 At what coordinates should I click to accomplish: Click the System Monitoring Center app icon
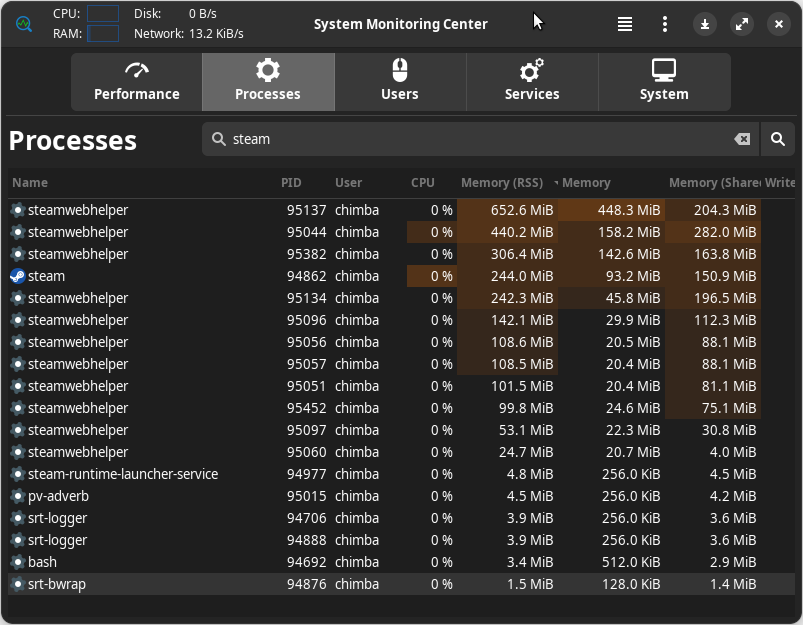click(x=24, y=24)
